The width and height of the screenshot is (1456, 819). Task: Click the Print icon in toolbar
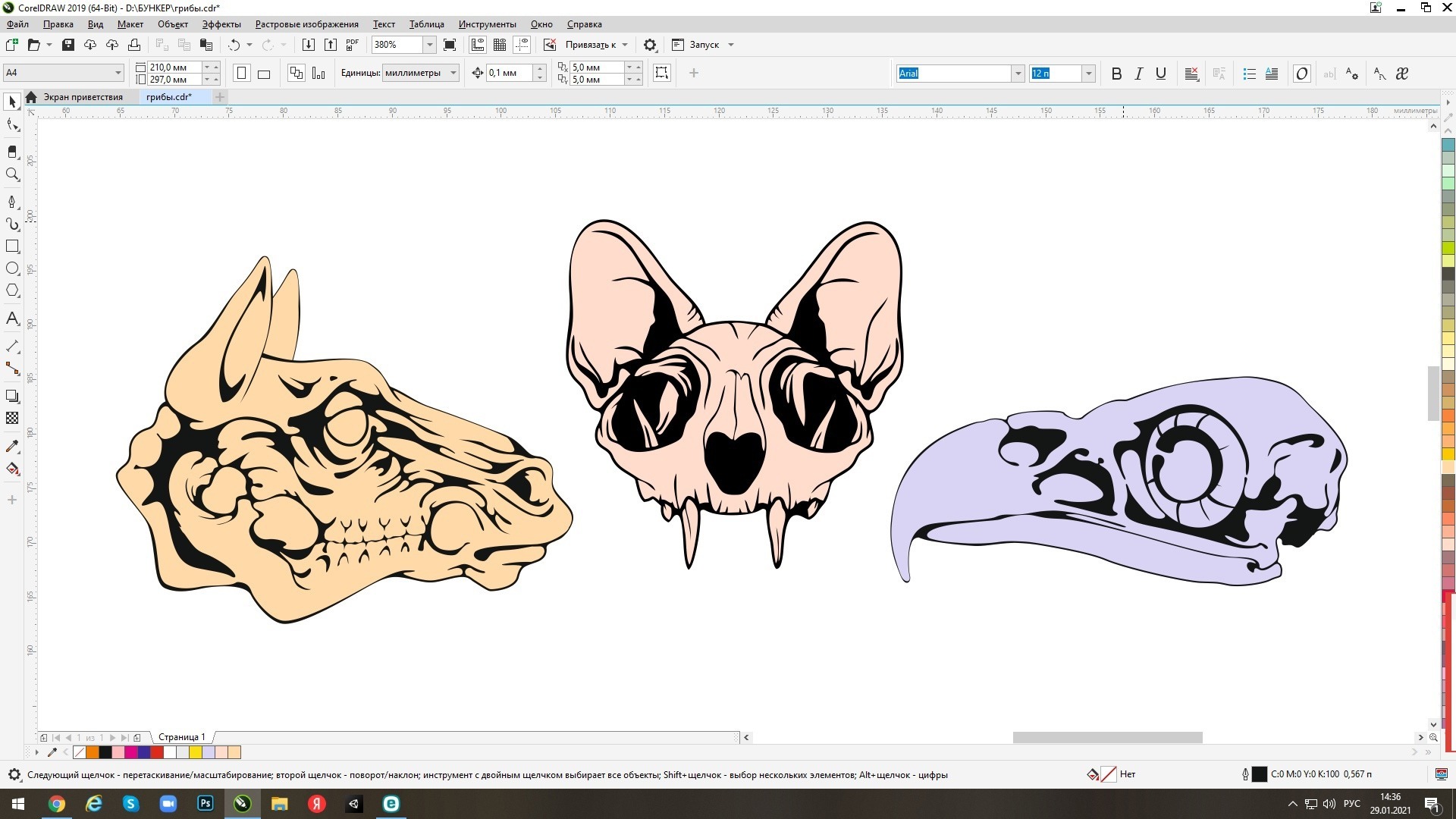click(x=134, y=45)
